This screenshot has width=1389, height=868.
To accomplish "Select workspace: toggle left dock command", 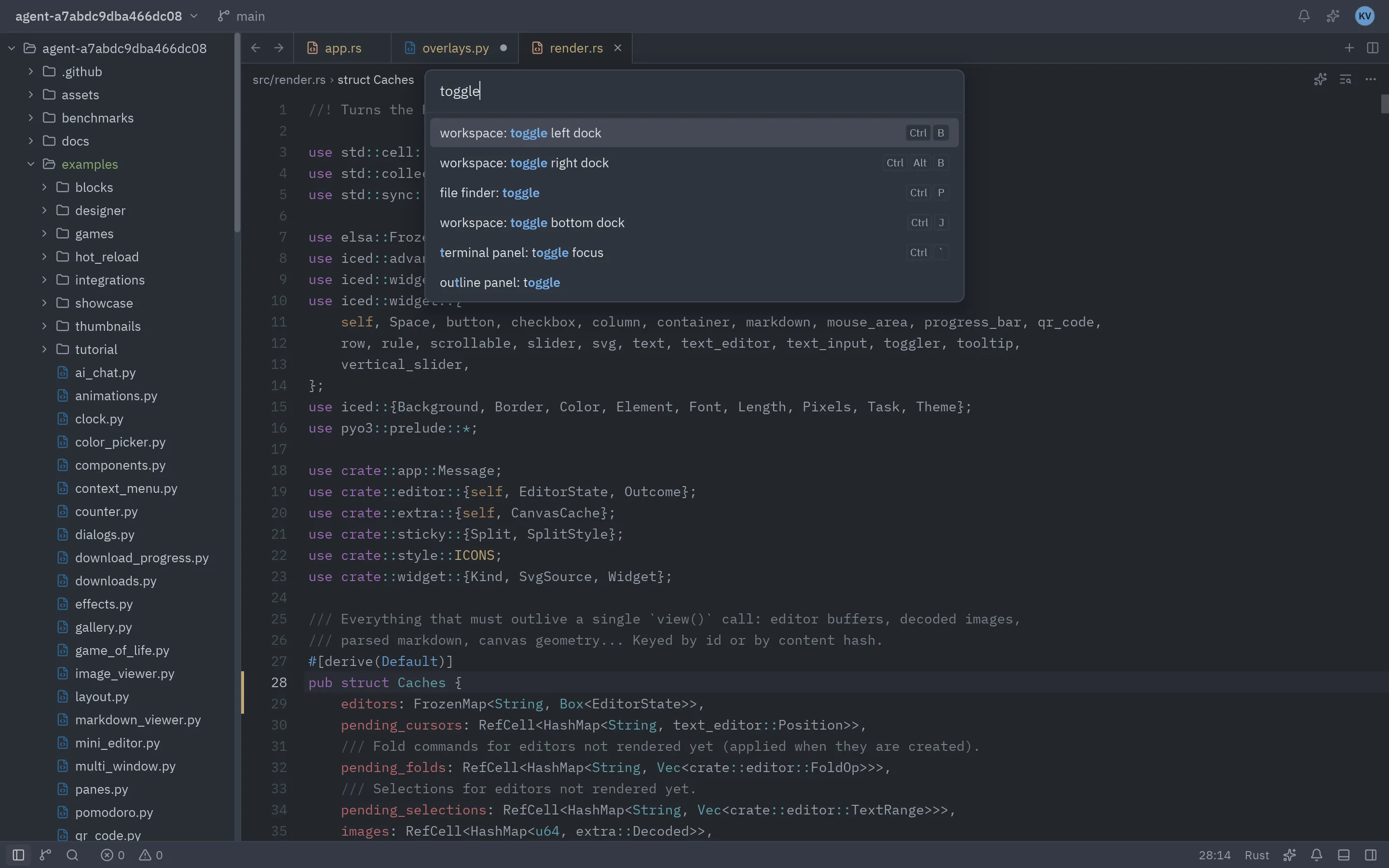I will tap(694, 133).
